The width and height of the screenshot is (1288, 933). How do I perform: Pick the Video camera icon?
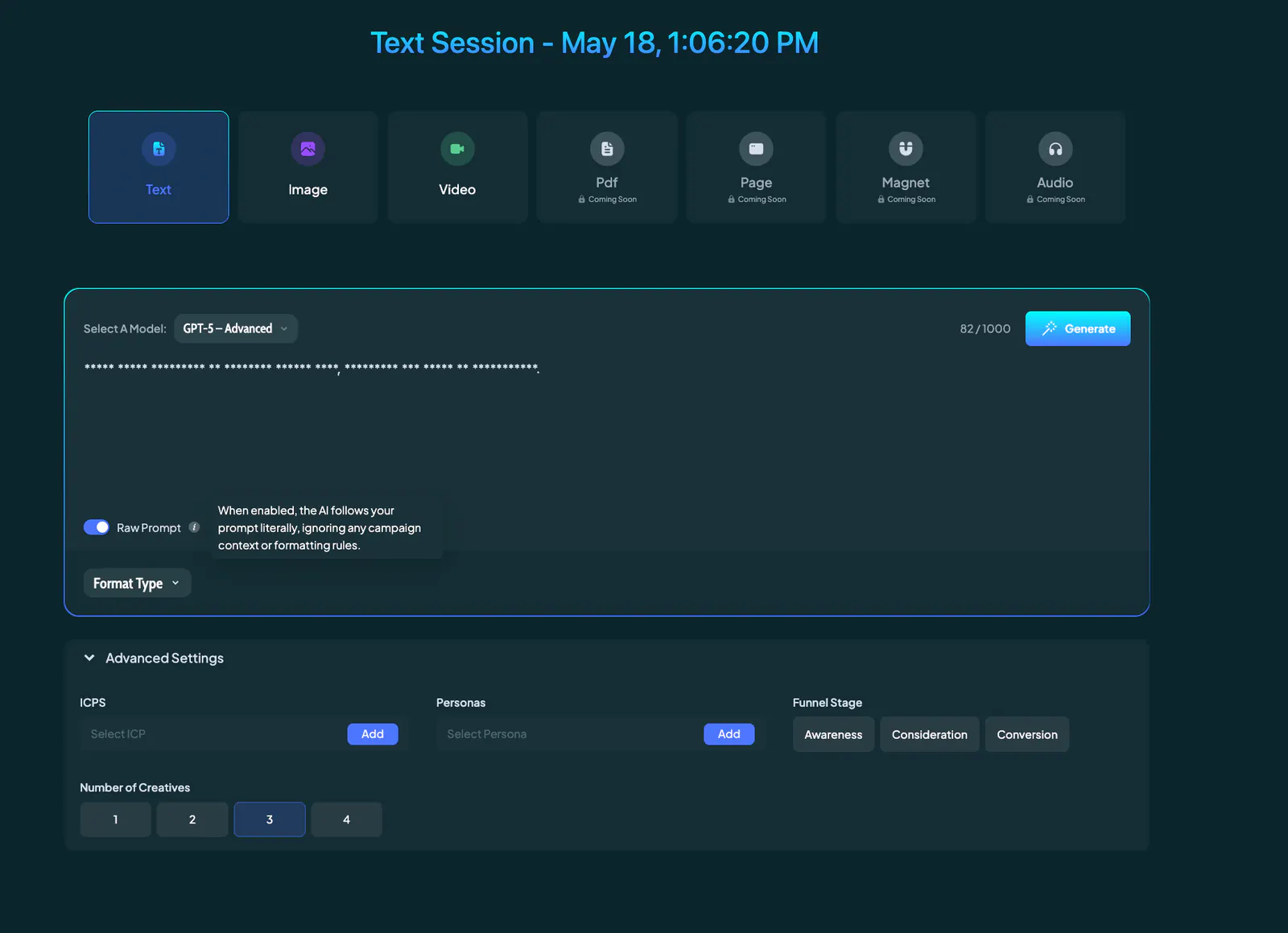(457, 149)
